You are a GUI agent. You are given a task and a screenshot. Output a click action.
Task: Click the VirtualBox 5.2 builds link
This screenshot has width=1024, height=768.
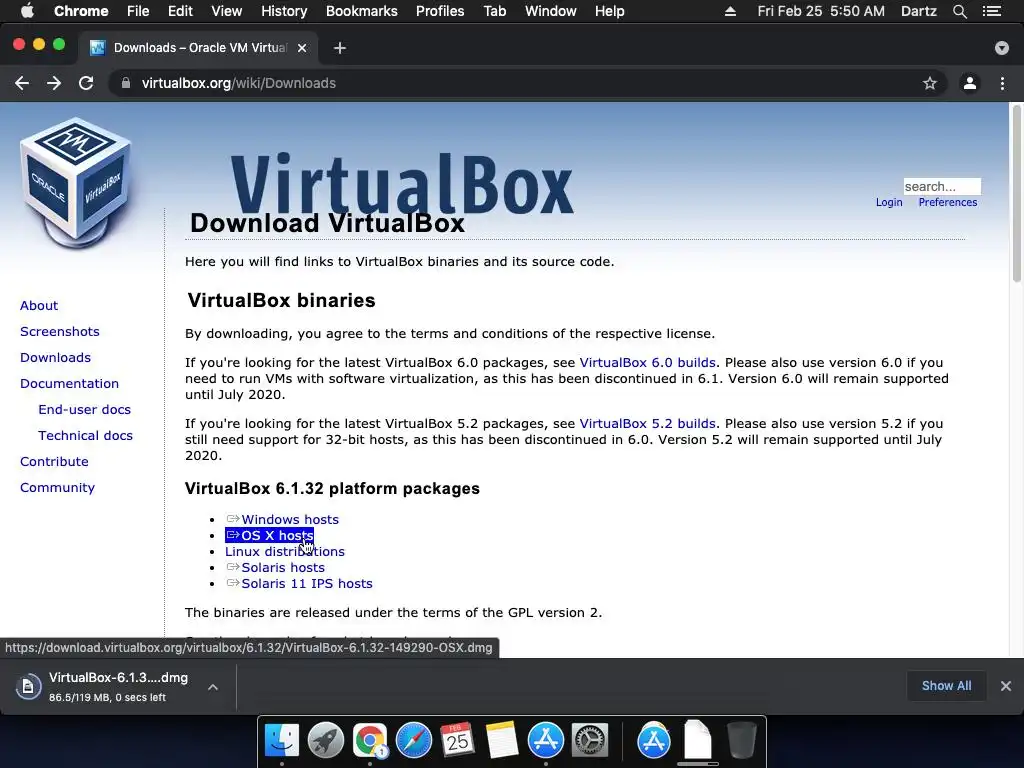(x=647, y=423)
